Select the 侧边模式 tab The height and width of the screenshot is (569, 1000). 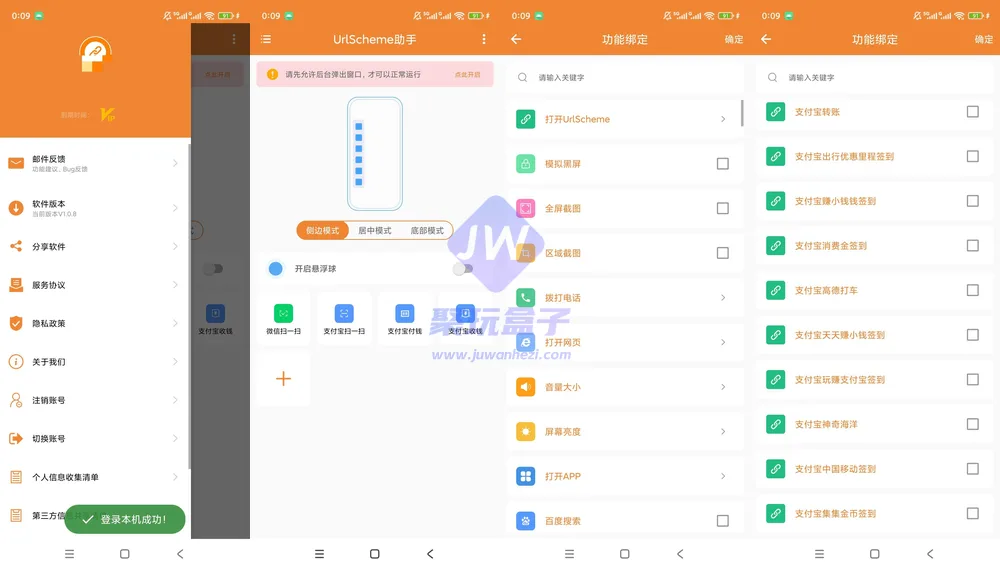[x=323, y=230]
